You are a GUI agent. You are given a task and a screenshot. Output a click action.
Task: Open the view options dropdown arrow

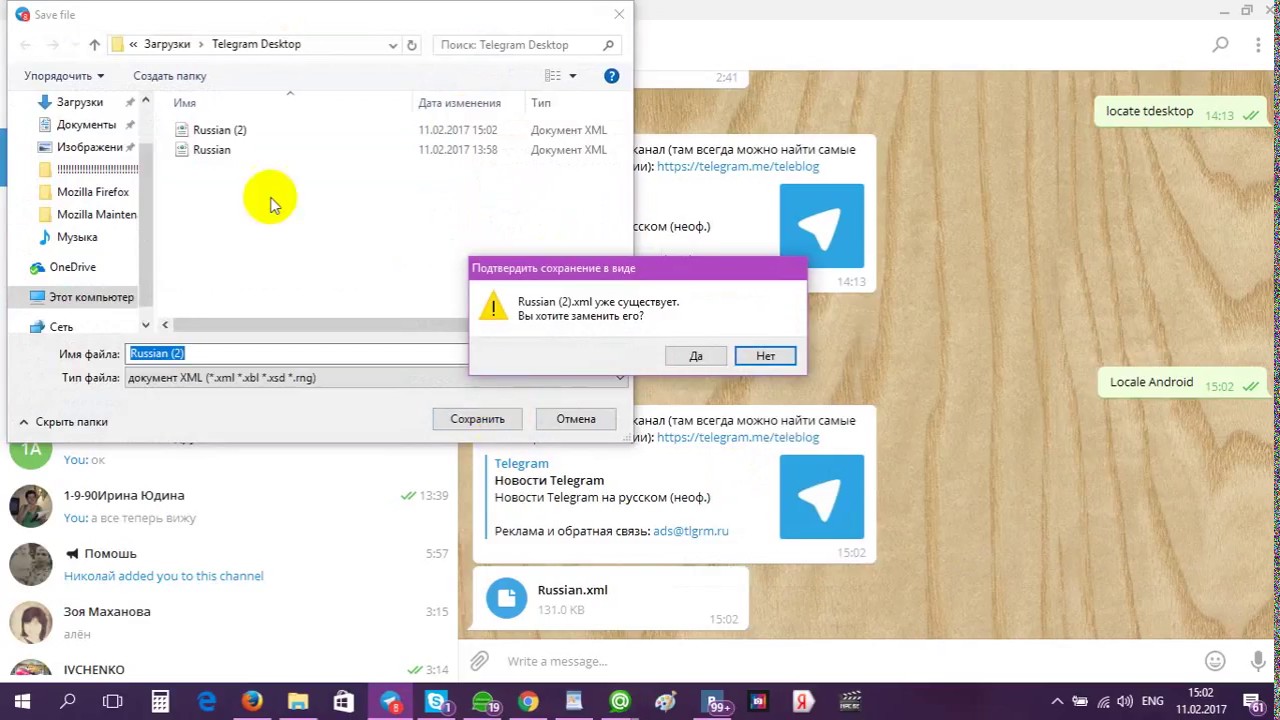[x=573, y=76]
